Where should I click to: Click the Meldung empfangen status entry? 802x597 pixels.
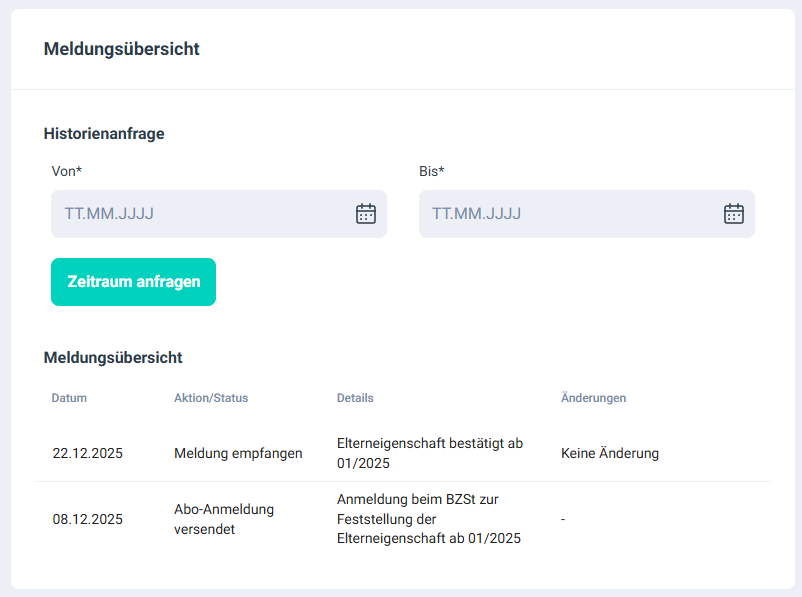click(x=238, y=453)
